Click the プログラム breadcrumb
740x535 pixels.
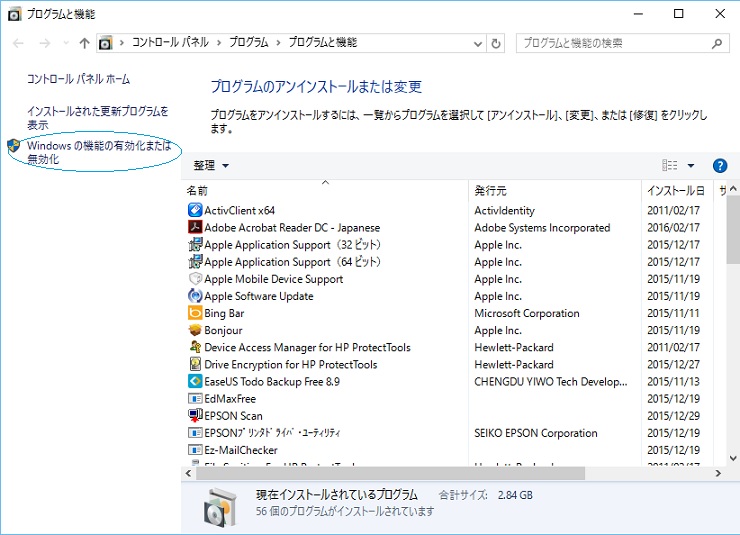tap(249, 42)
